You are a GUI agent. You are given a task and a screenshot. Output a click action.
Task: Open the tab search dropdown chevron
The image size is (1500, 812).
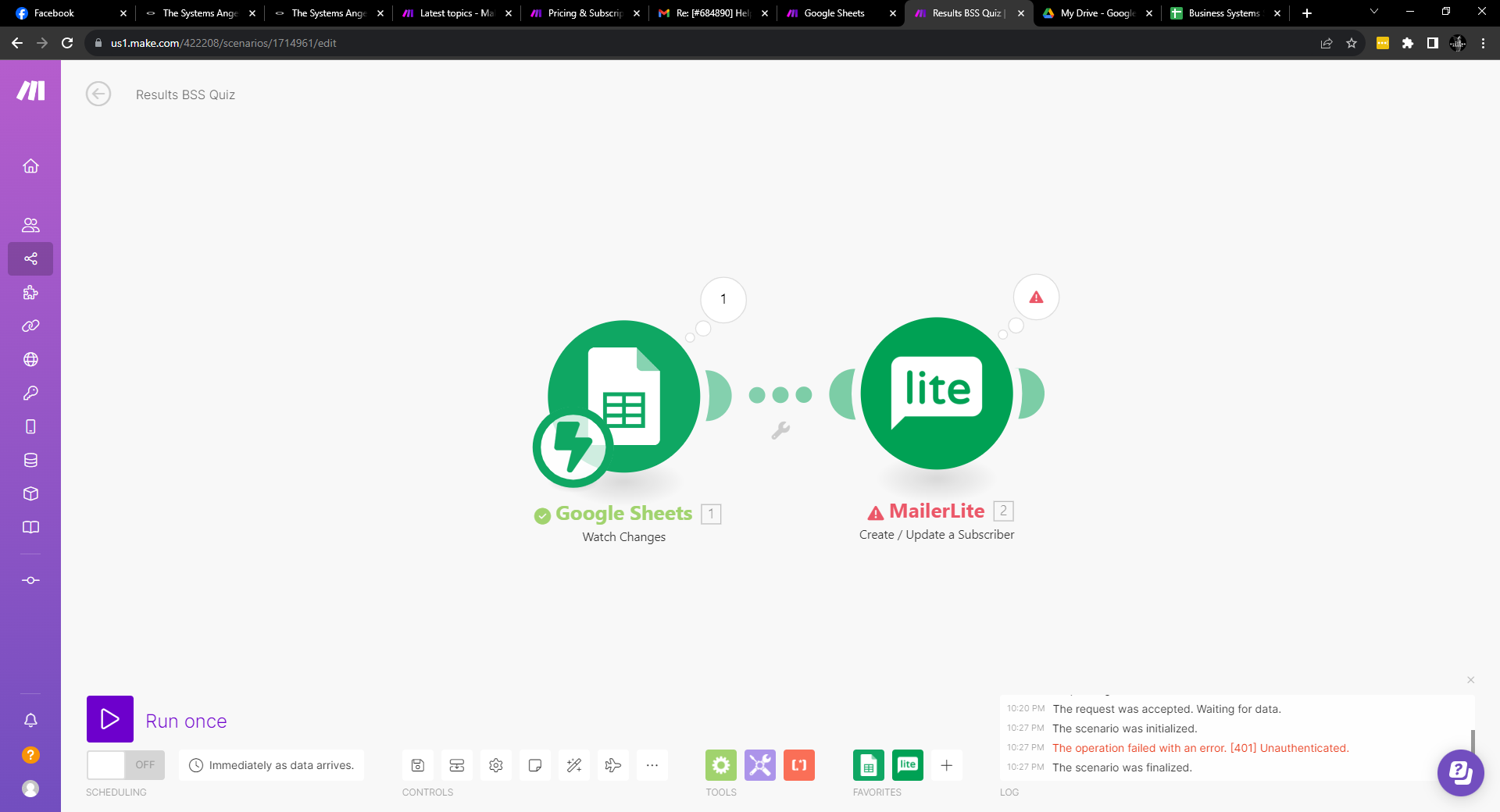pyautogui.click(x=1374, y=12)
